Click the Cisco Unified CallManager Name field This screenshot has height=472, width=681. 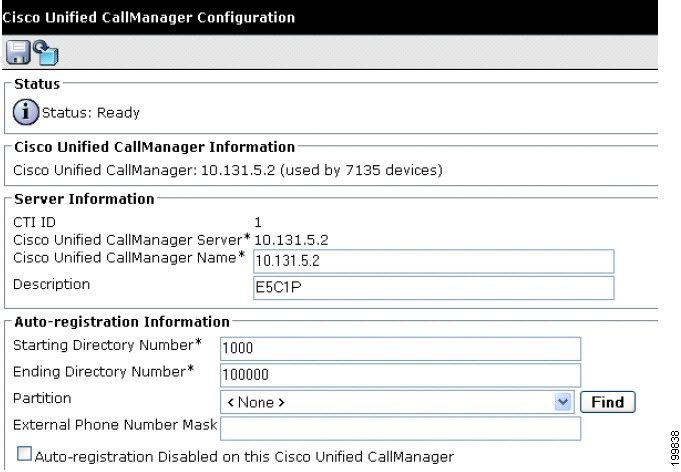[433, 261]
